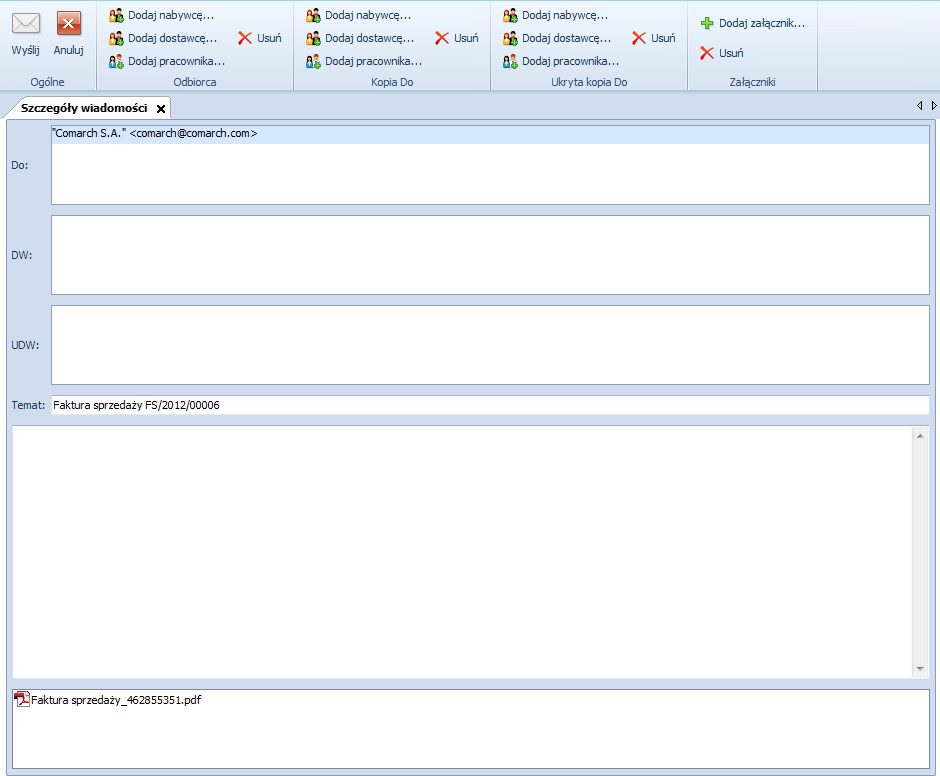Click Dodaj nabywcę in Kopia Do group

tap(358, 15)
